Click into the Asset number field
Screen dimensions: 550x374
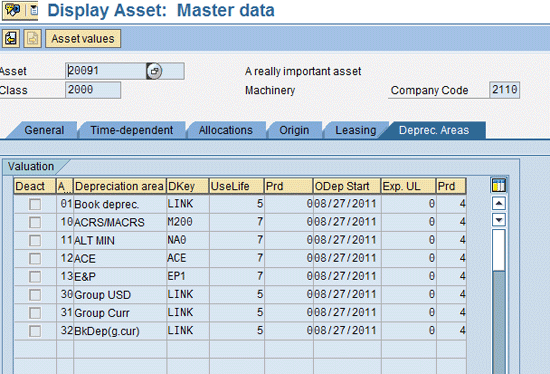point(106,71)
